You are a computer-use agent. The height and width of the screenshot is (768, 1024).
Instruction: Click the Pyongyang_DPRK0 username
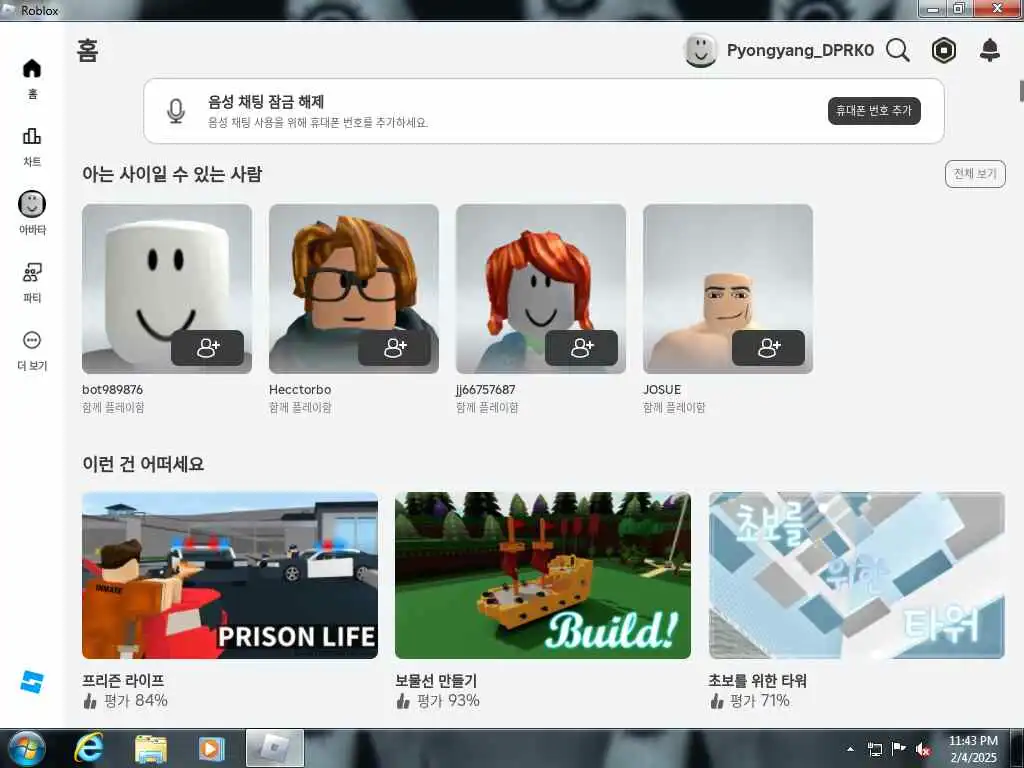tap(800, 50)
